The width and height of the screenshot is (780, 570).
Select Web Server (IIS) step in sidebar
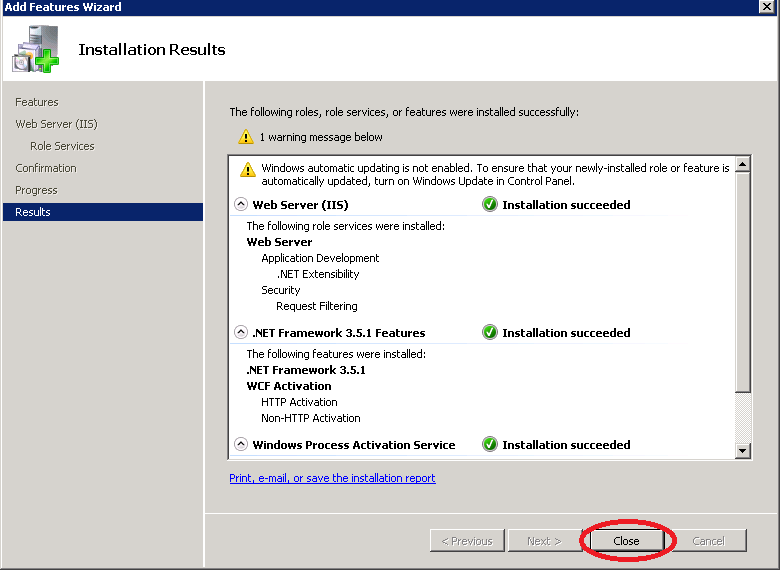[56, 124]
